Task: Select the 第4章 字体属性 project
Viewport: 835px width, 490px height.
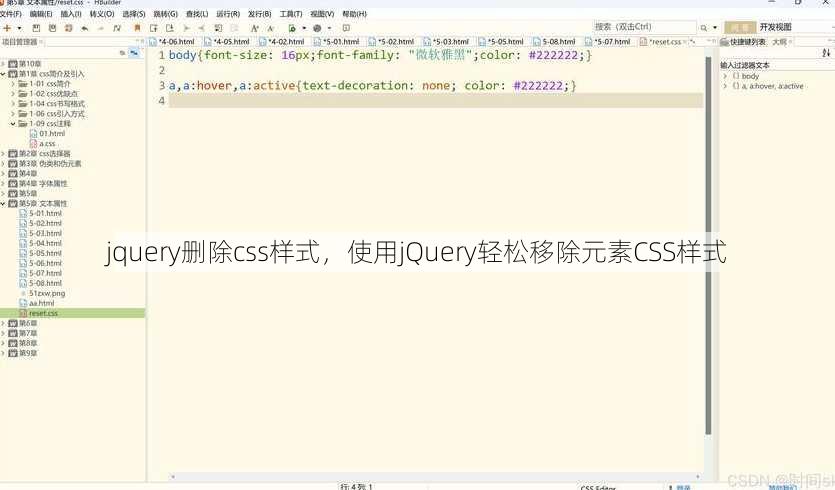Action: coord(43,184)
